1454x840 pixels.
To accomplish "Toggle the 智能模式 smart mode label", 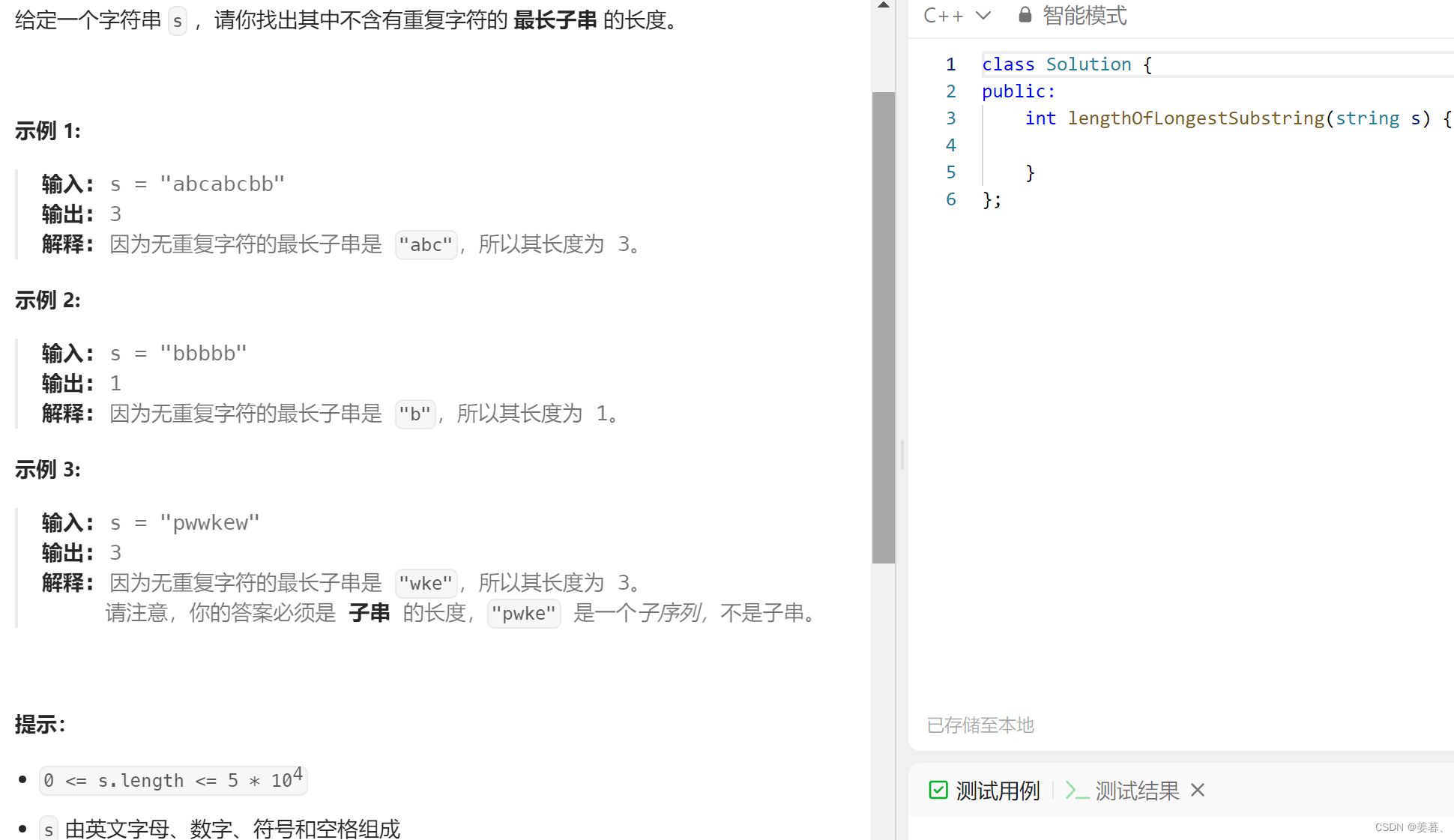I will (1084, 16).
